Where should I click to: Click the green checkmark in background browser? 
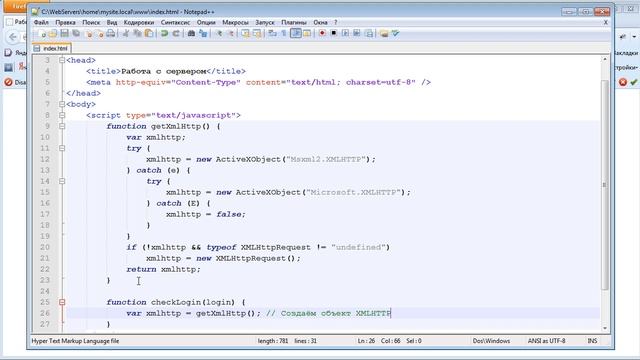tap(634, 82)
